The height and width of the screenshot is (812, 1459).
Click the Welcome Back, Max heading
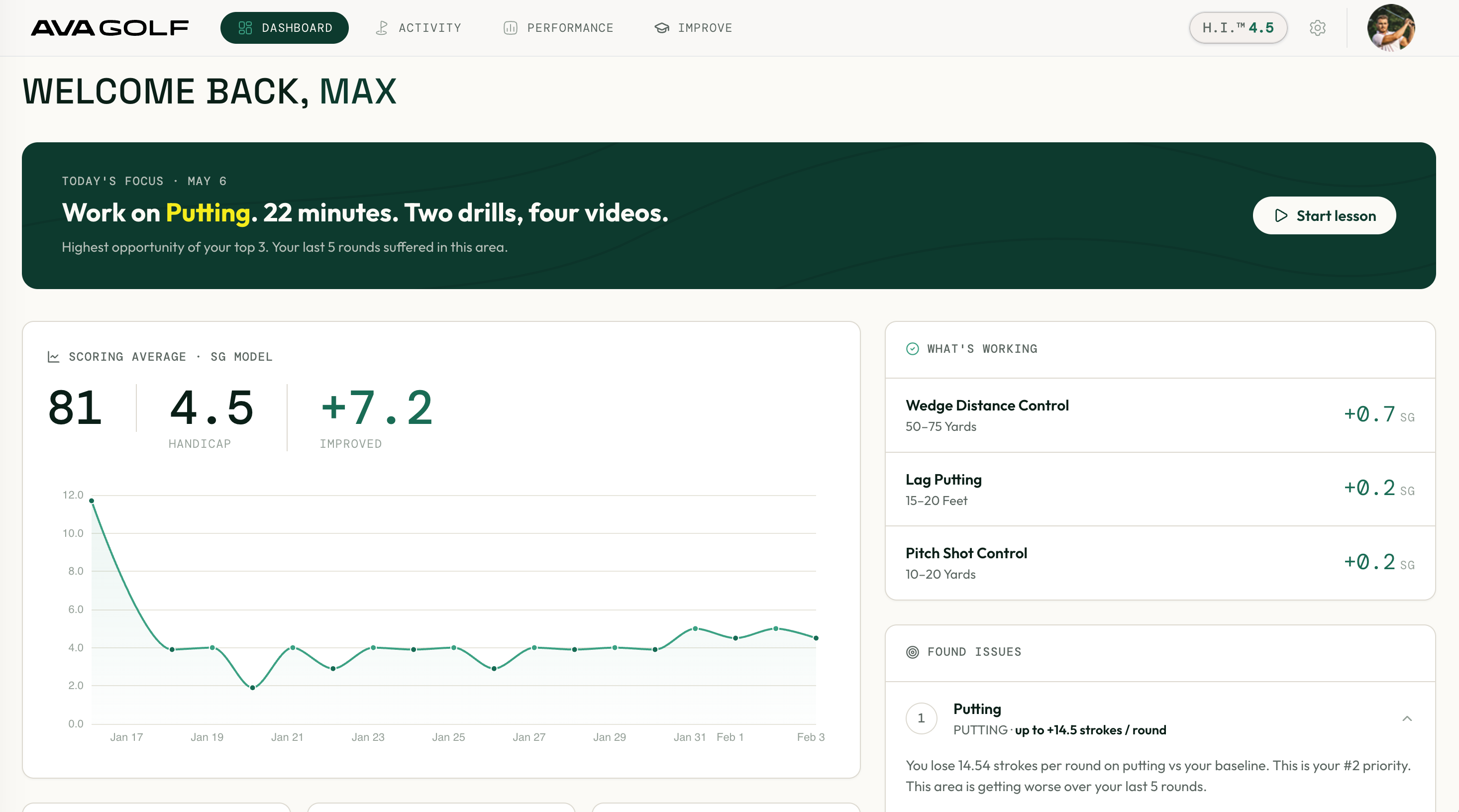209,92
